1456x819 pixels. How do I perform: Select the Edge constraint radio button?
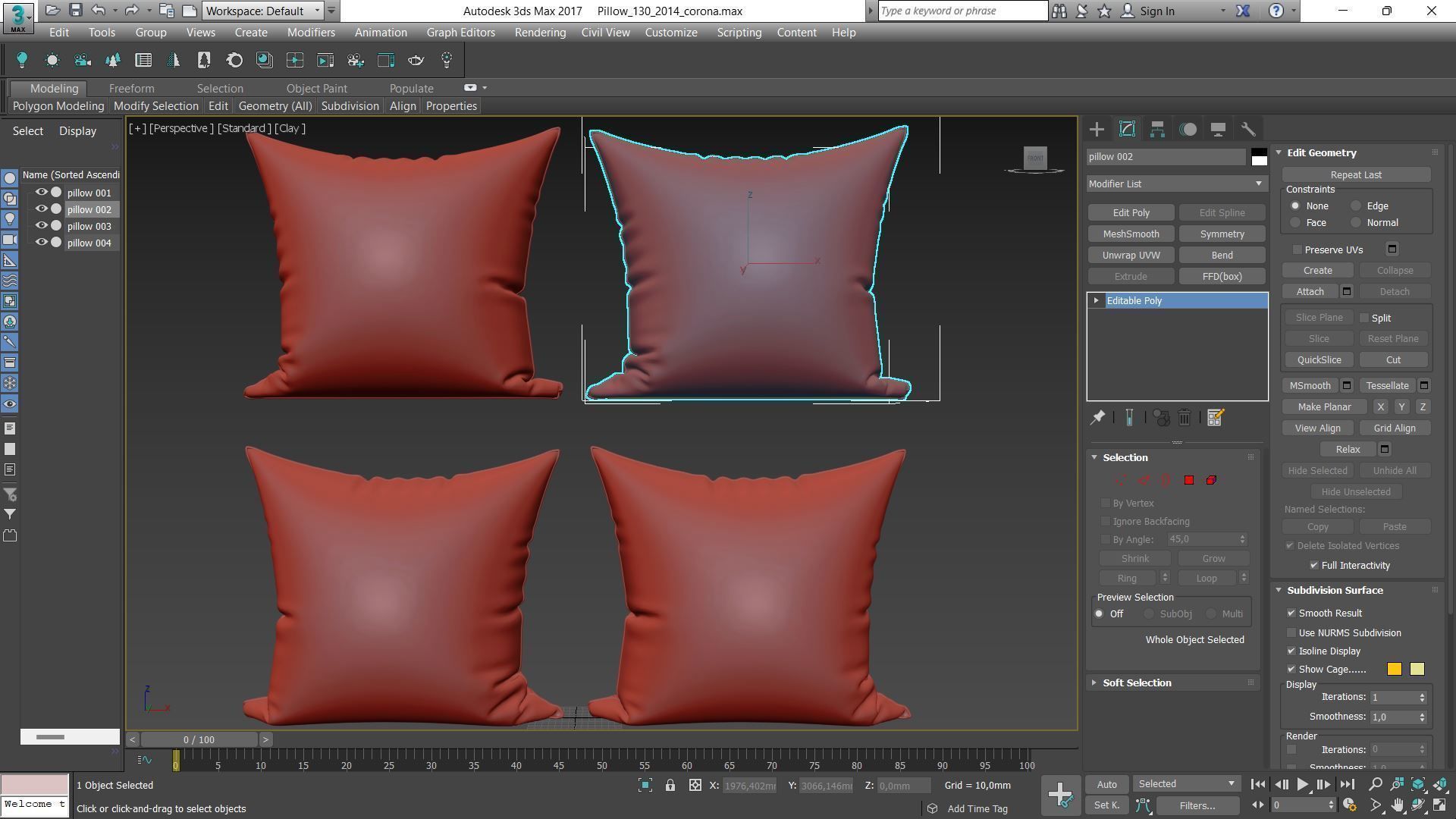tap(1356, 206)
